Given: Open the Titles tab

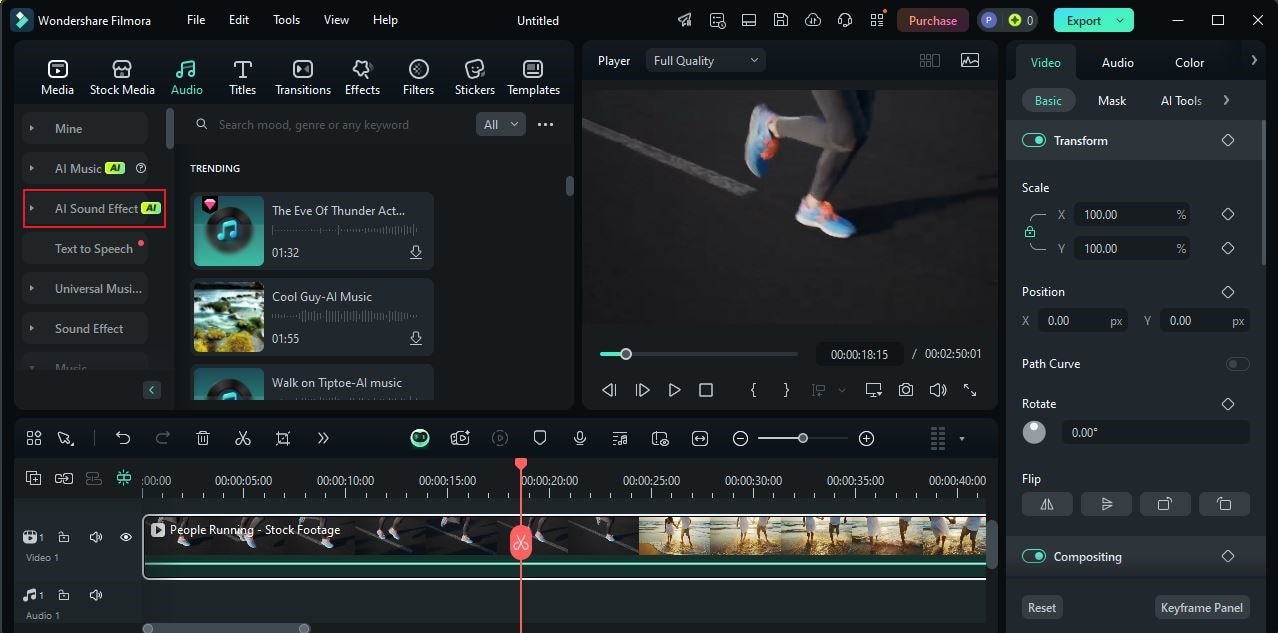Looking at the screenshot, I should pos(242,77).
